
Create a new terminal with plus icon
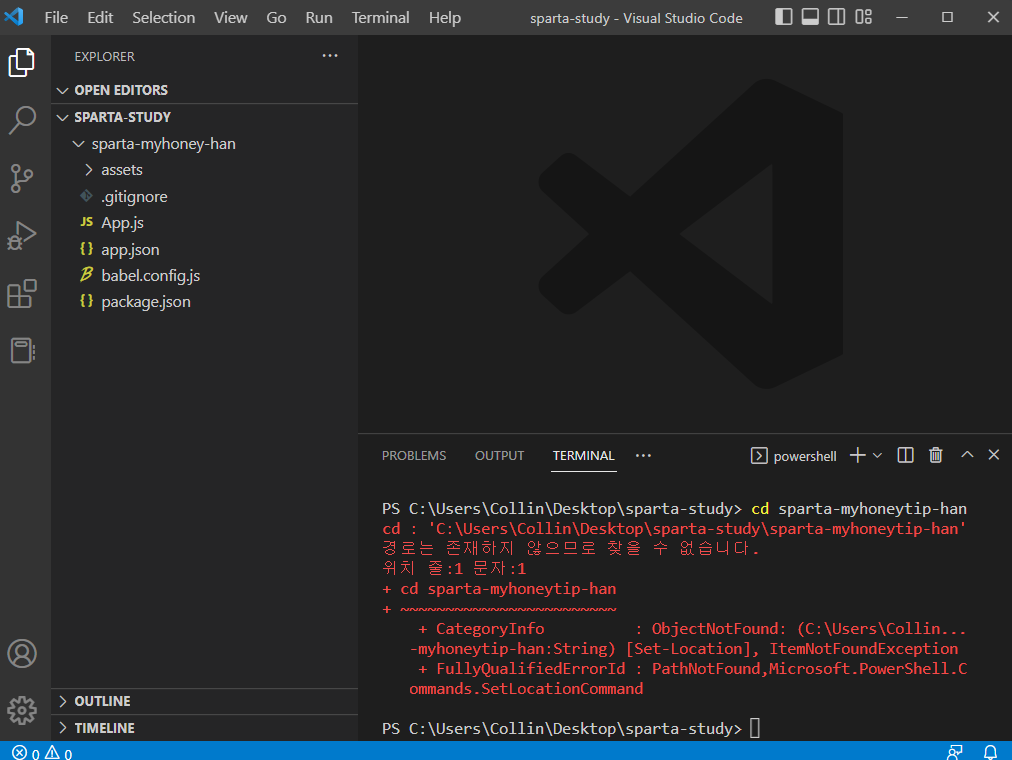pos(857,455)
